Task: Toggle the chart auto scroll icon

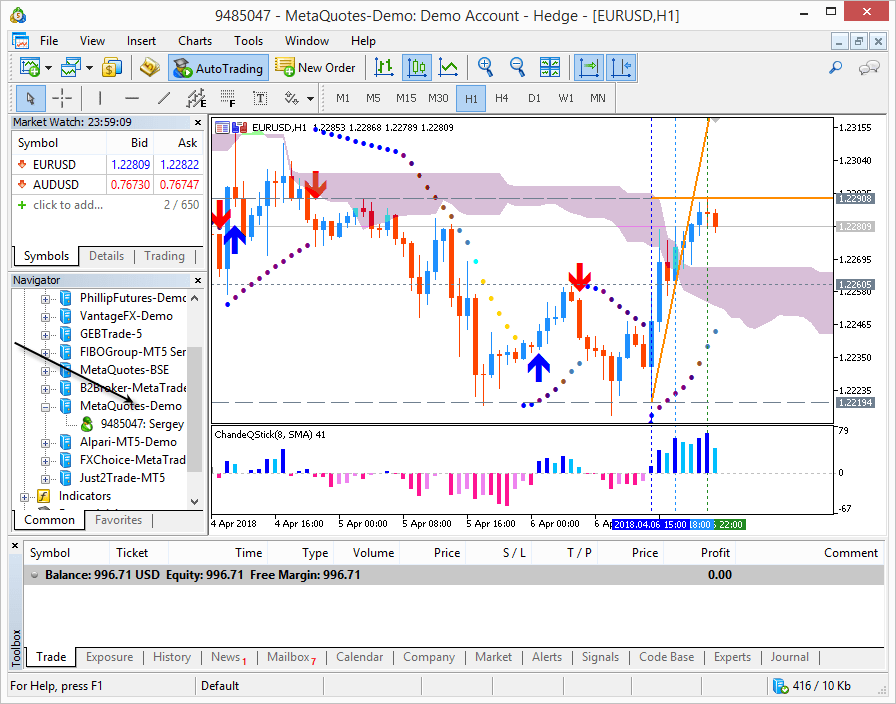Action: (588, 68)
